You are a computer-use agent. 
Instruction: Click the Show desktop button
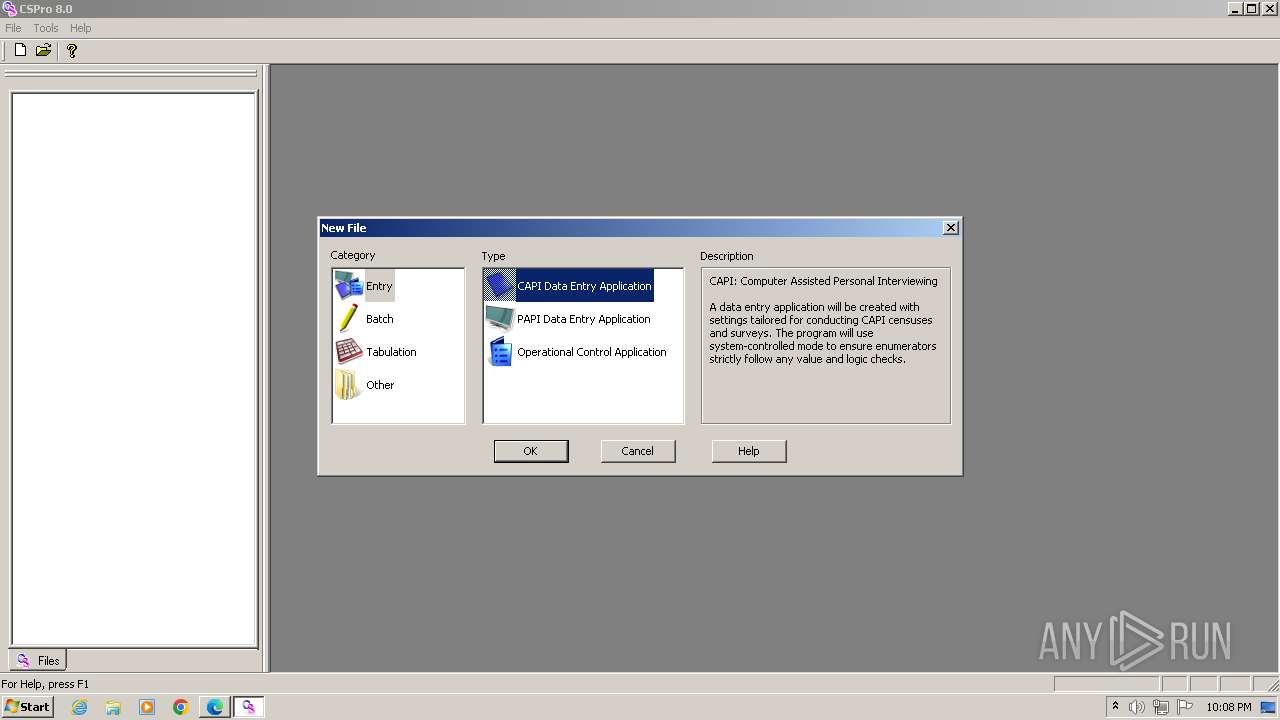[x=1270, y=707]
